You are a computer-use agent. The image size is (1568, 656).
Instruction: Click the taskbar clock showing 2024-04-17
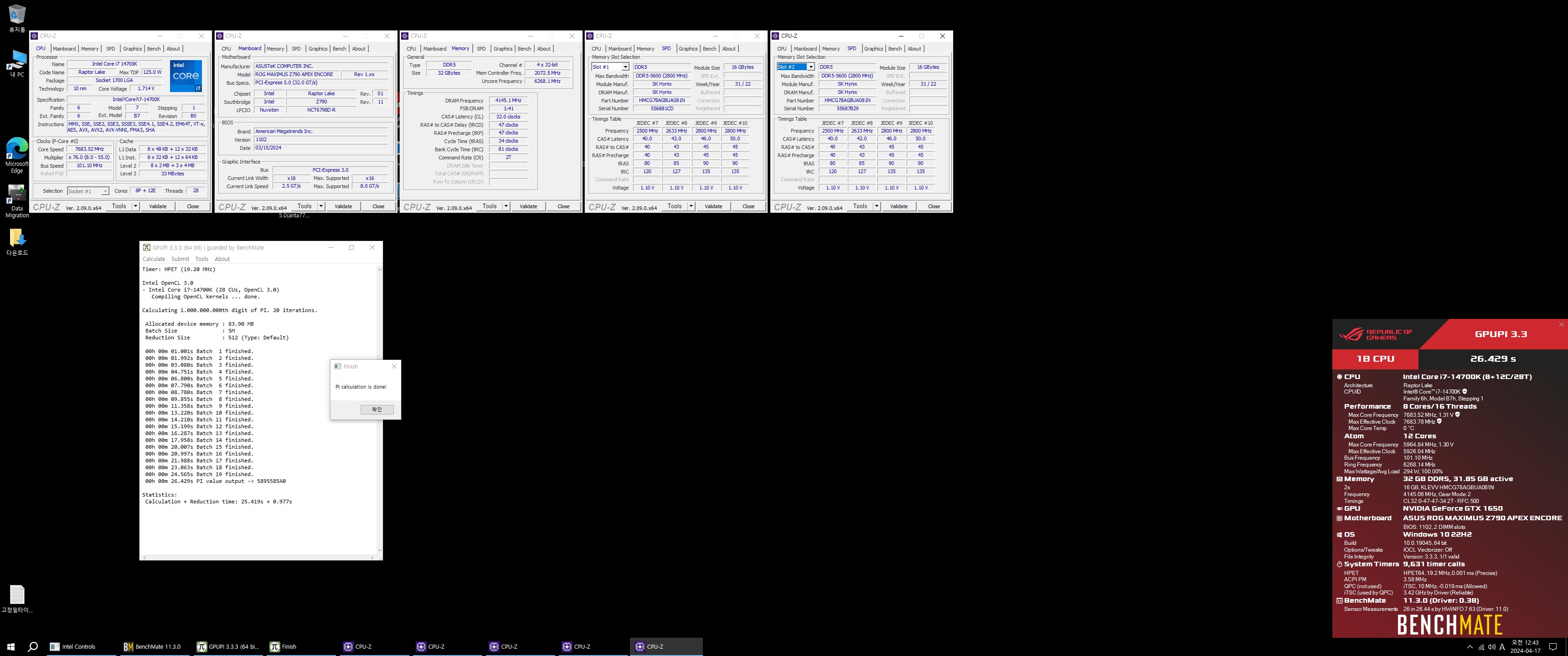click(1526, 647)
